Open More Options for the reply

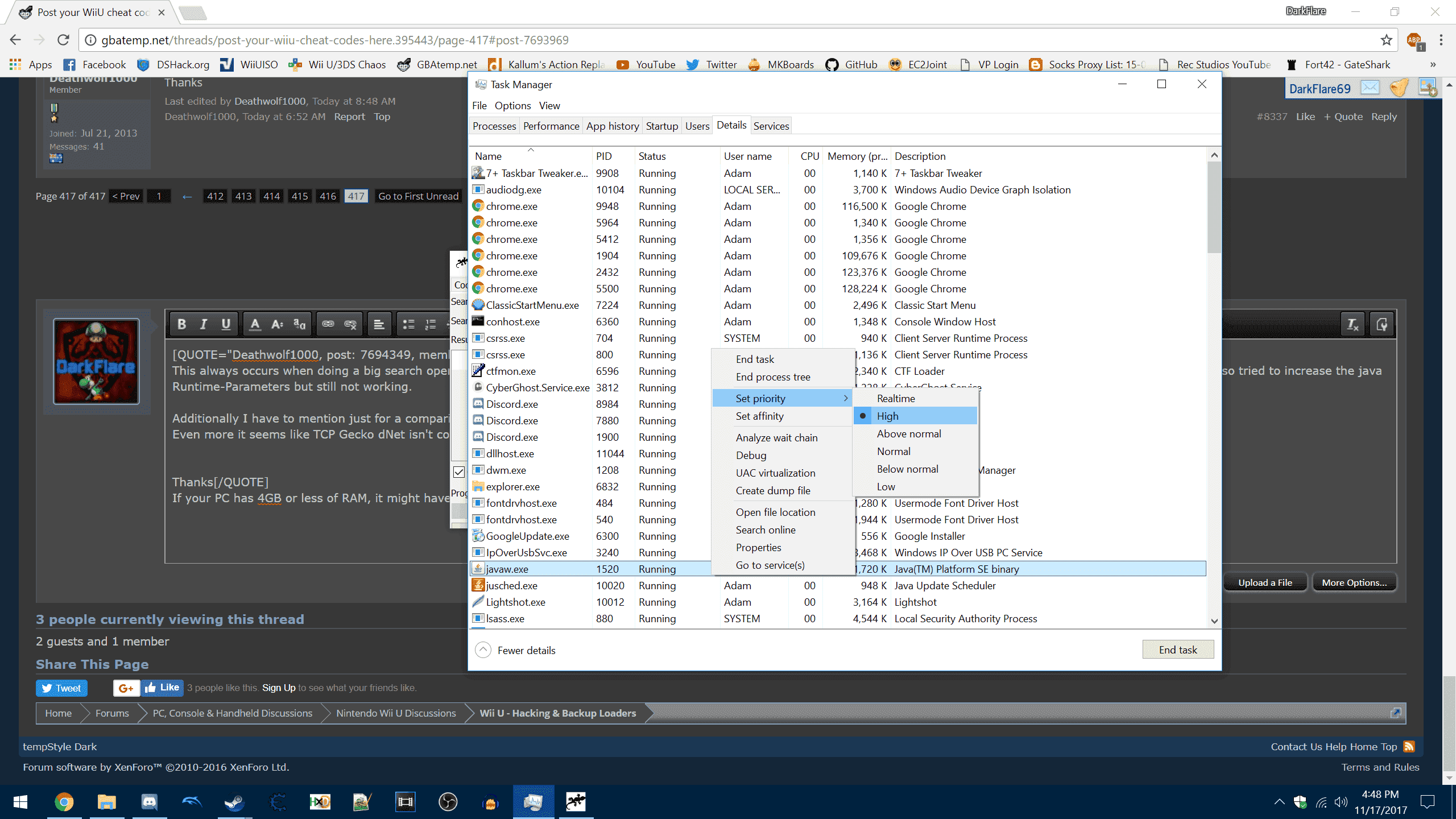1354,582
